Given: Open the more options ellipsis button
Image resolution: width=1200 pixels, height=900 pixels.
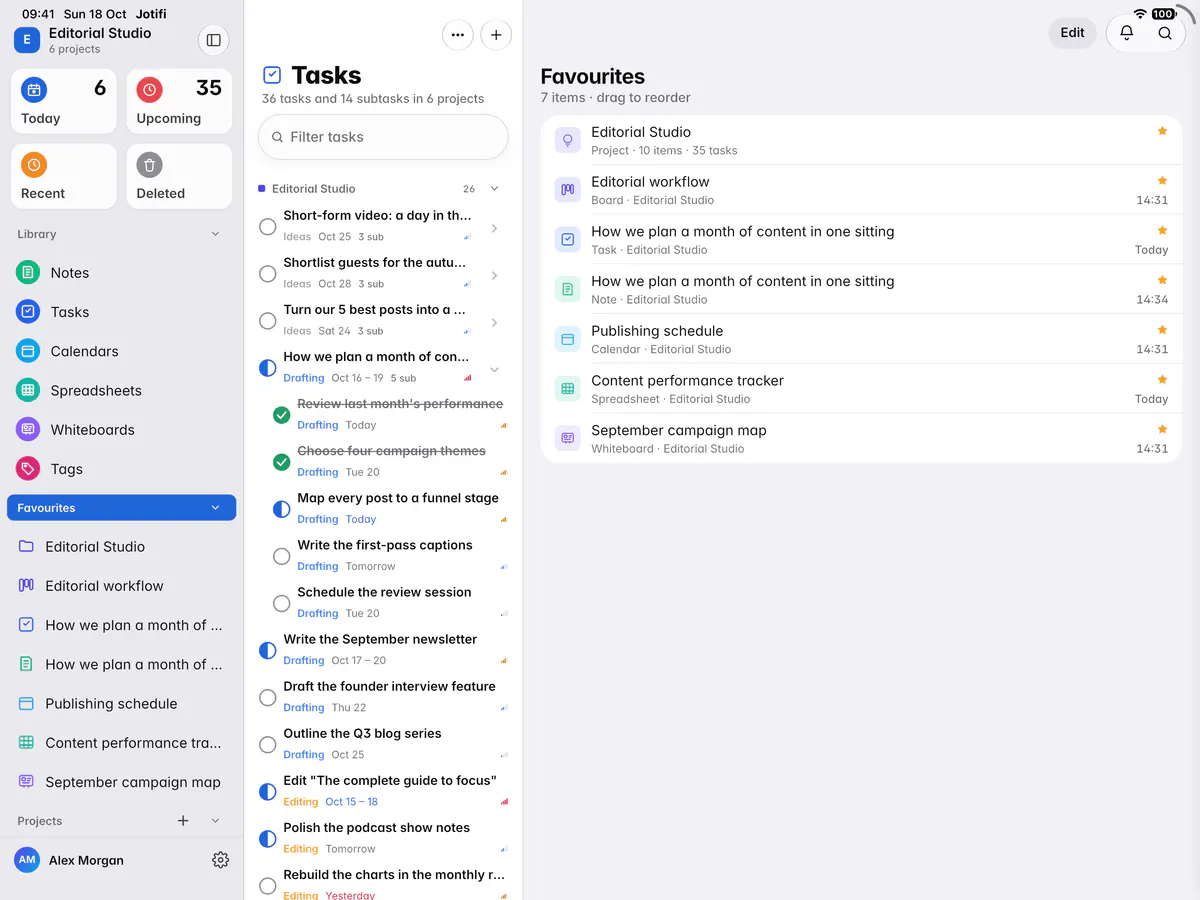Looking at the screenshot, I should pyautogui.click(x=458, y=35).
